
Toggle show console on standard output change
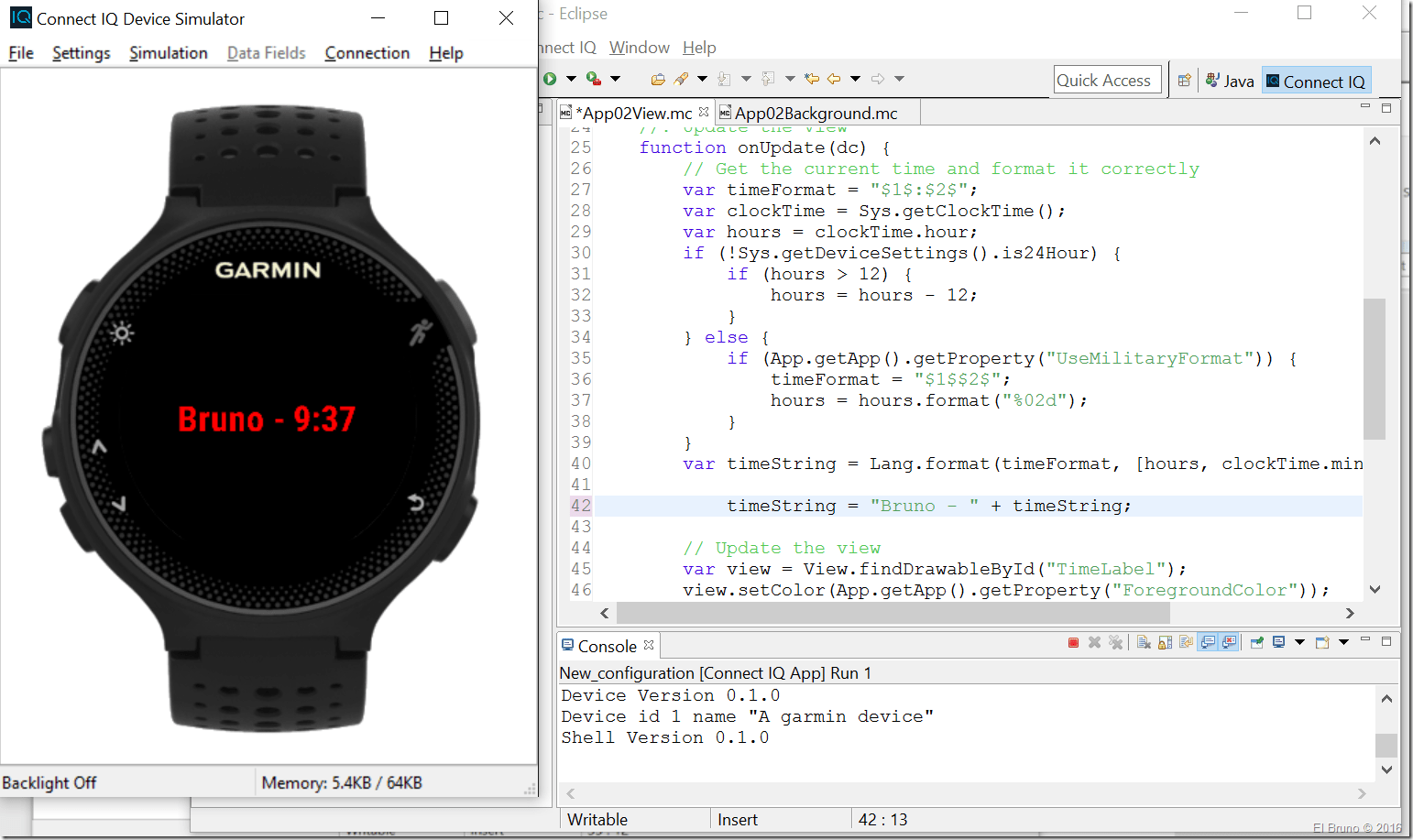pos(1208,643)
